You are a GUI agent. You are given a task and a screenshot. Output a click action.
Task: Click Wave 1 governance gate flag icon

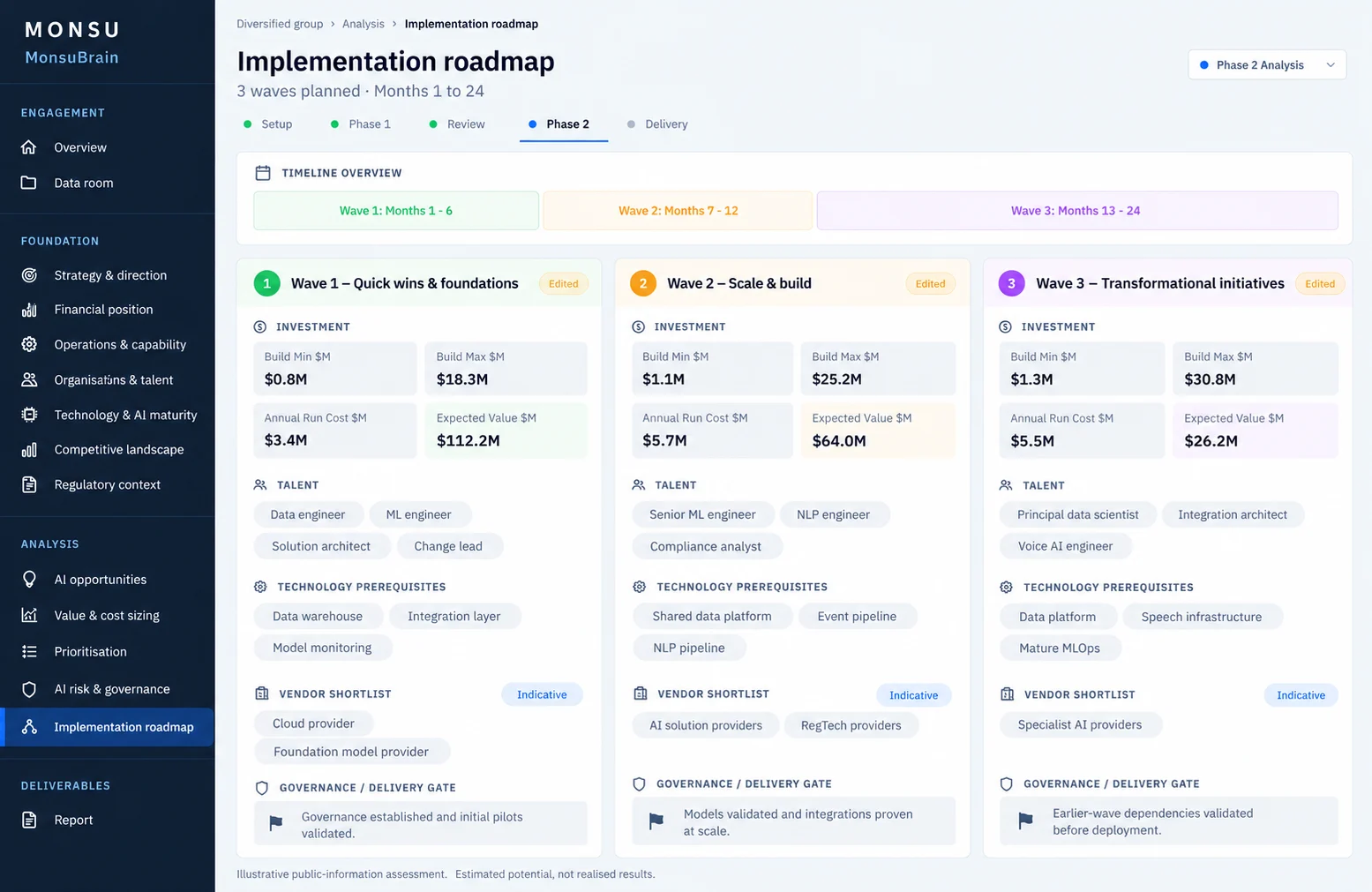click(276, 823)
